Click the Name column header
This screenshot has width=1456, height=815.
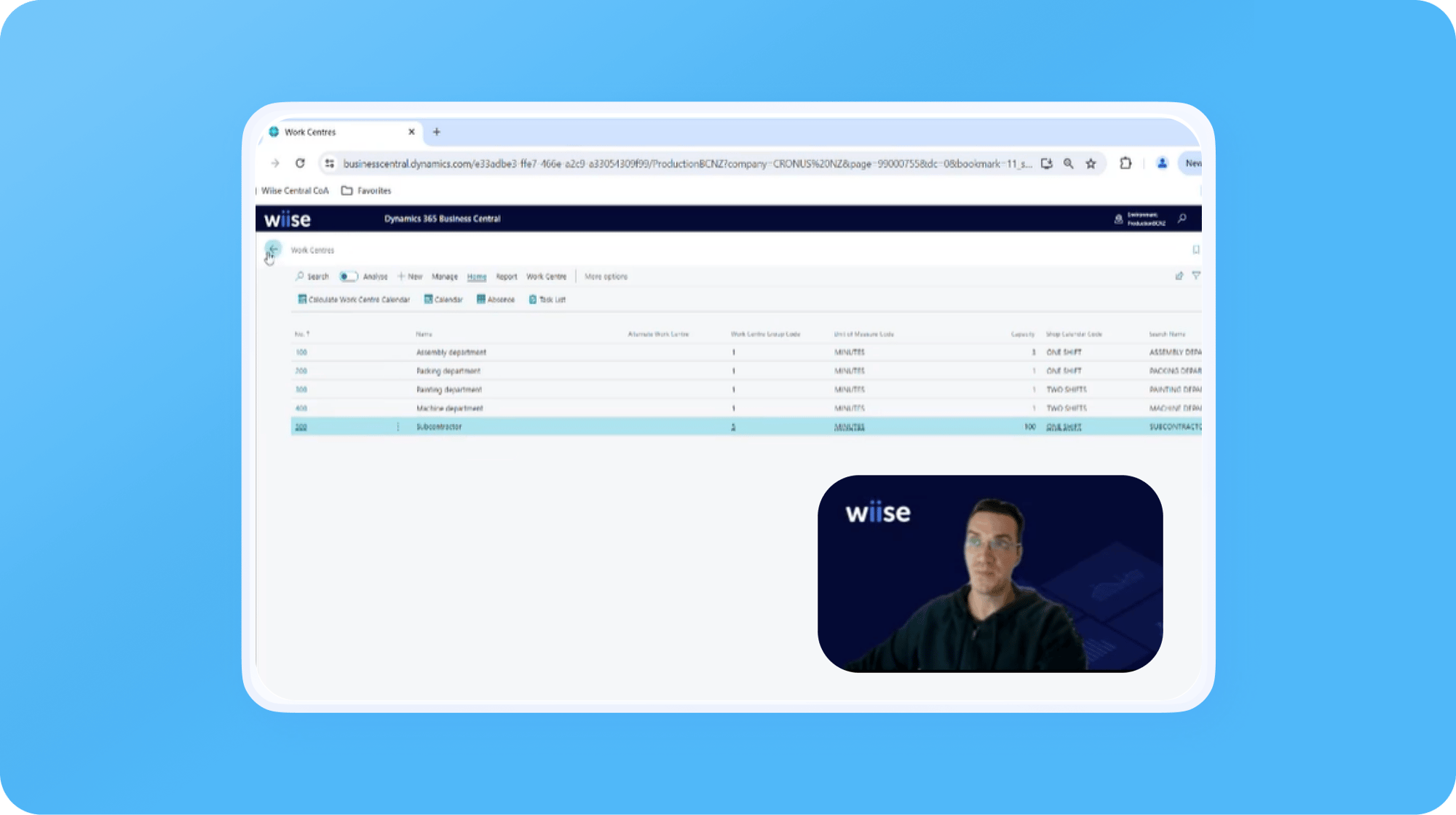click(x=424, y=334)
